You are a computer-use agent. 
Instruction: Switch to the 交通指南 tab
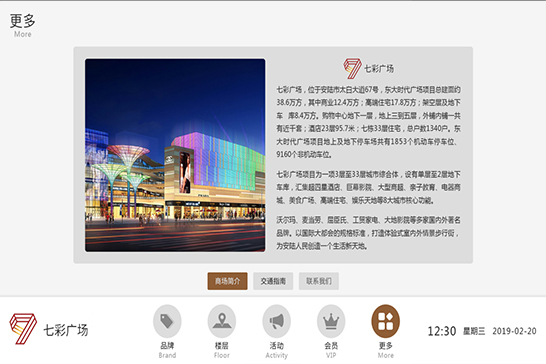[273, 281]
